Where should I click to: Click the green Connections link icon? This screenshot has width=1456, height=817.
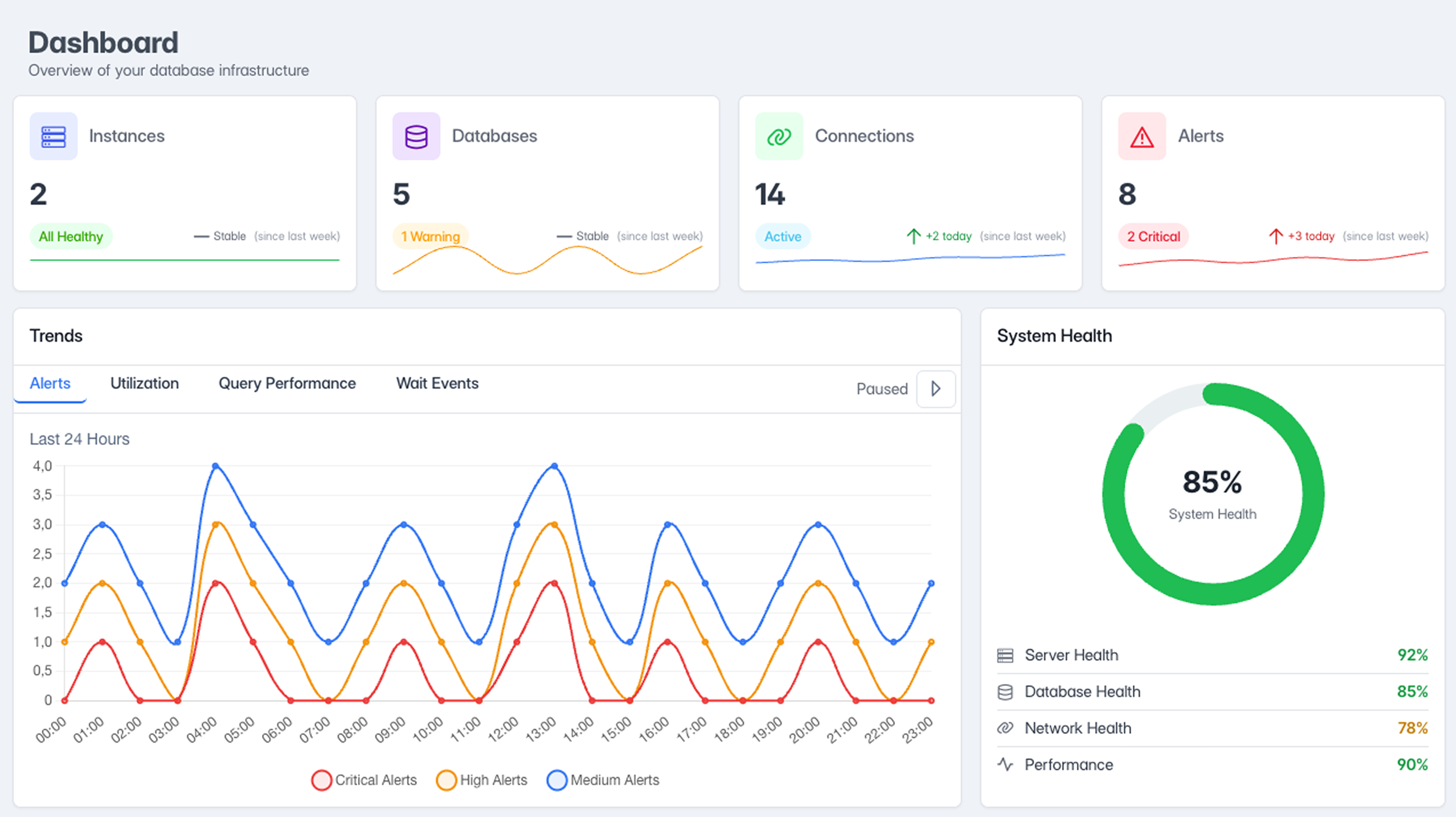(x=779, y=136)
